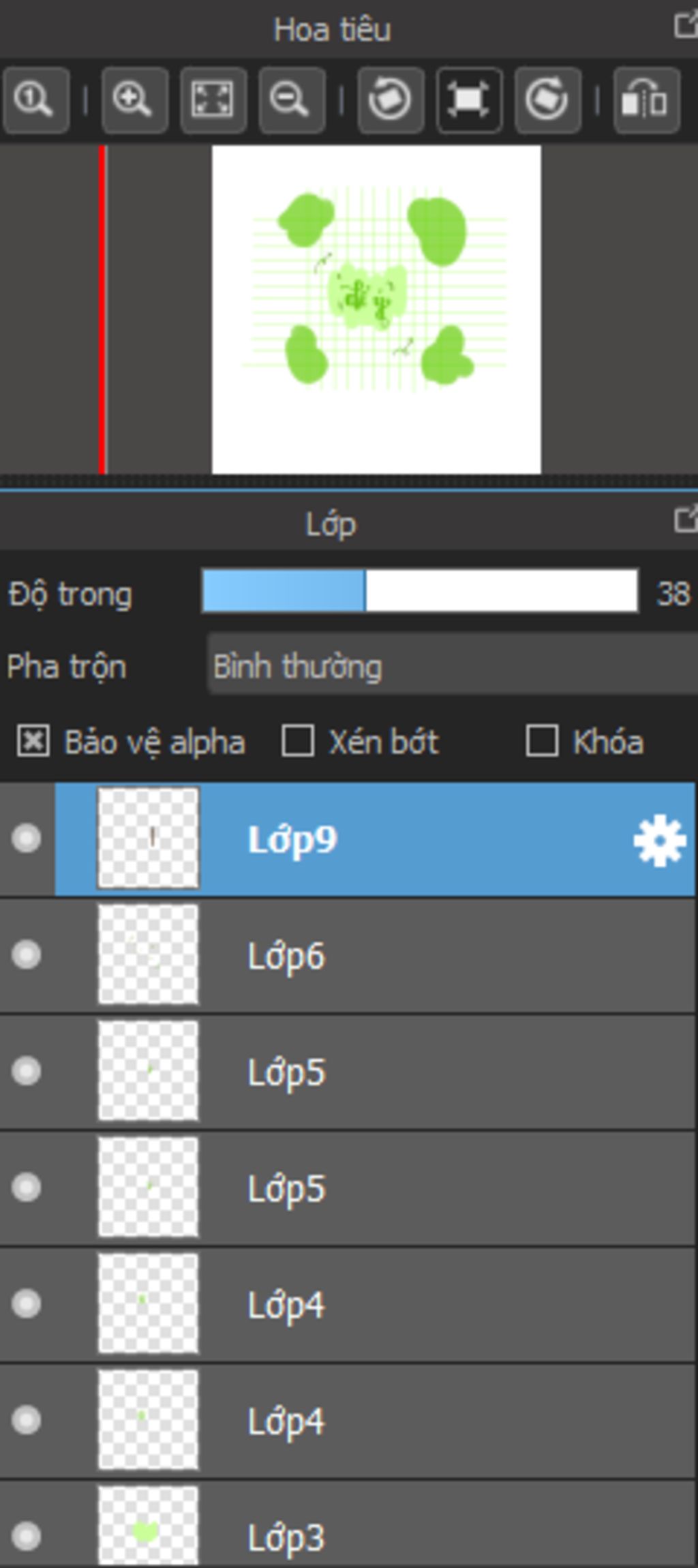Zoom out the navigator view
The image size is (698, 1568).
[x=292, y=100]
